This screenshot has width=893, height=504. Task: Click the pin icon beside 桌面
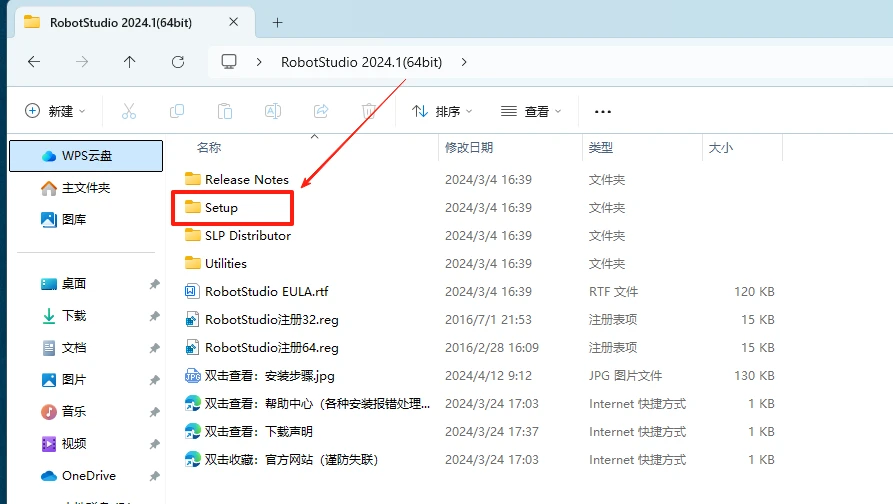(154, 284)
